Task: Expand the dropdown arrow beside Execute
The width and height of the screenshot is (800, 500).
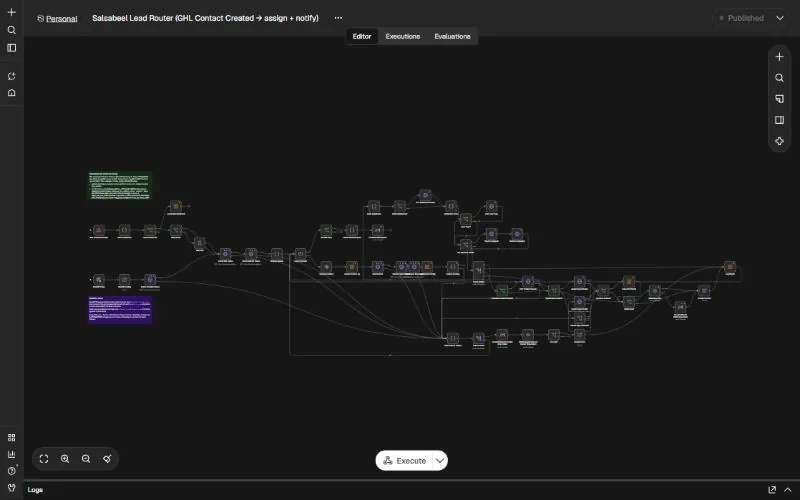Action: tap(440, 461)
